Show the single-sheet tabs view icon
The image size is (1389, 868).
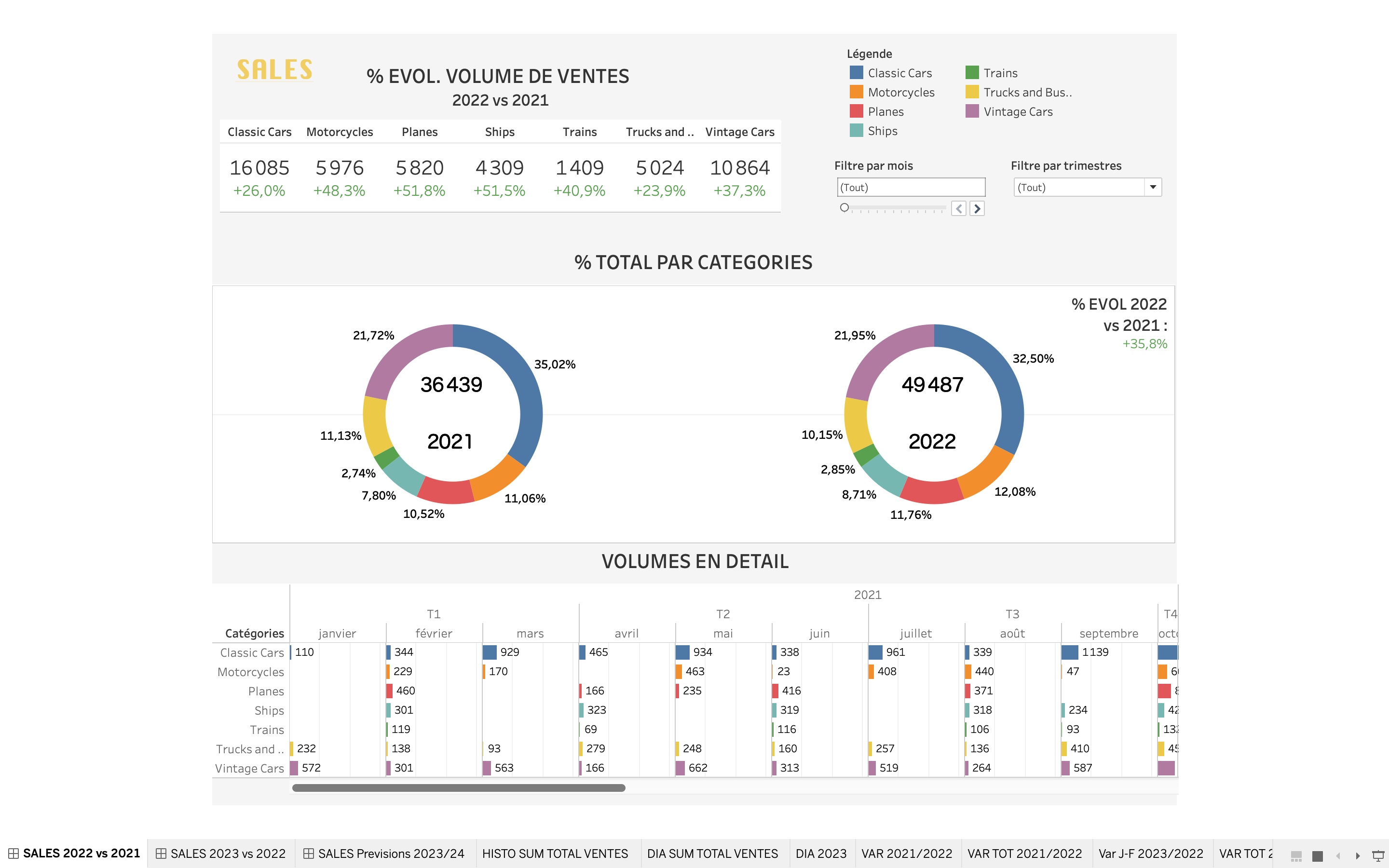pyautogui.click(x=1318, y=855)
